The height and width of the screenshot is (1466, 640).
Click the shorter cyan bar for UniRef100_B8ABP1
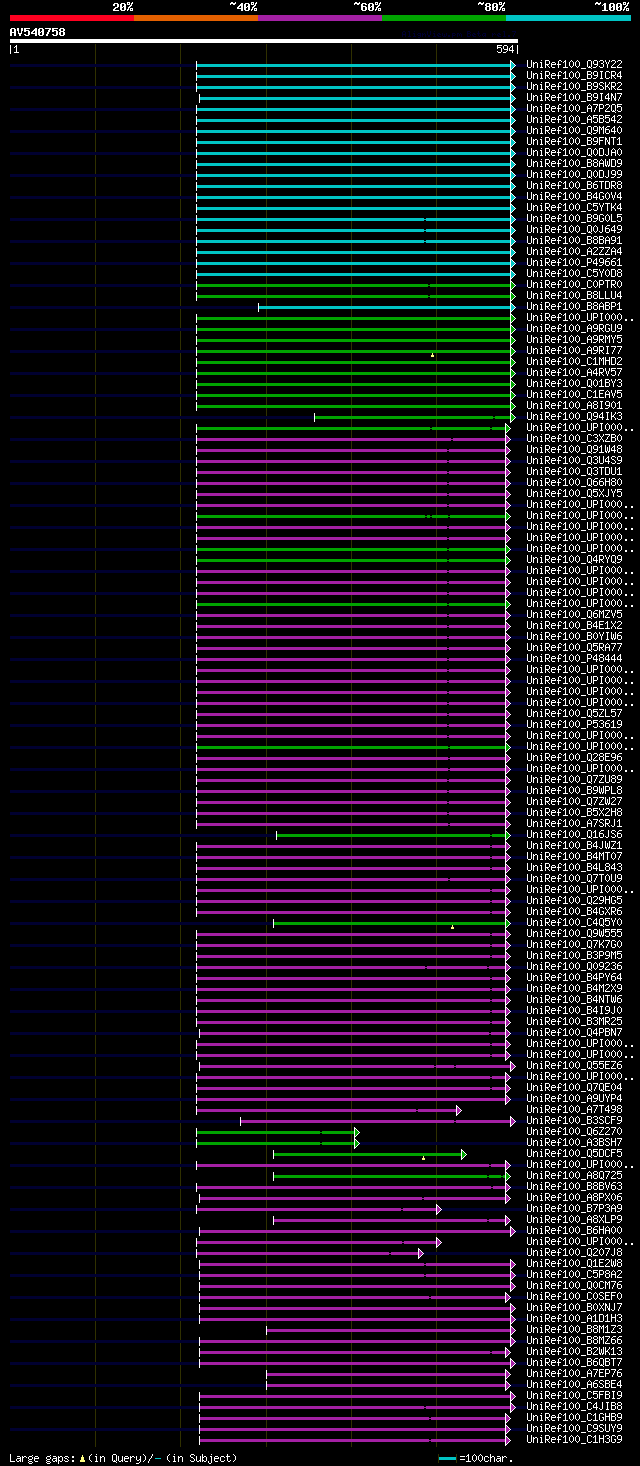click(385, 307)
